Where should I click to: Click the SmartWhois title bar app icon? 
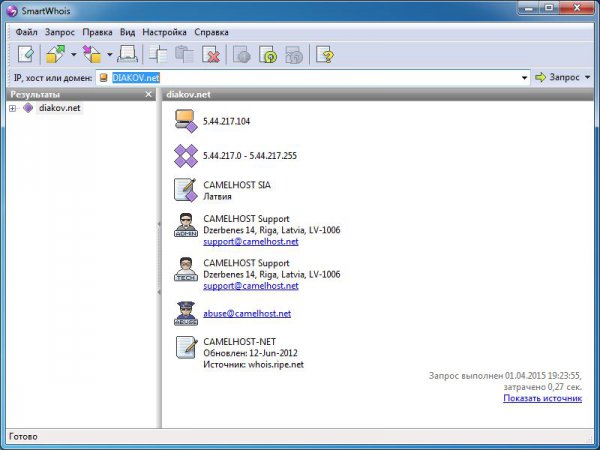coord(12,10)
